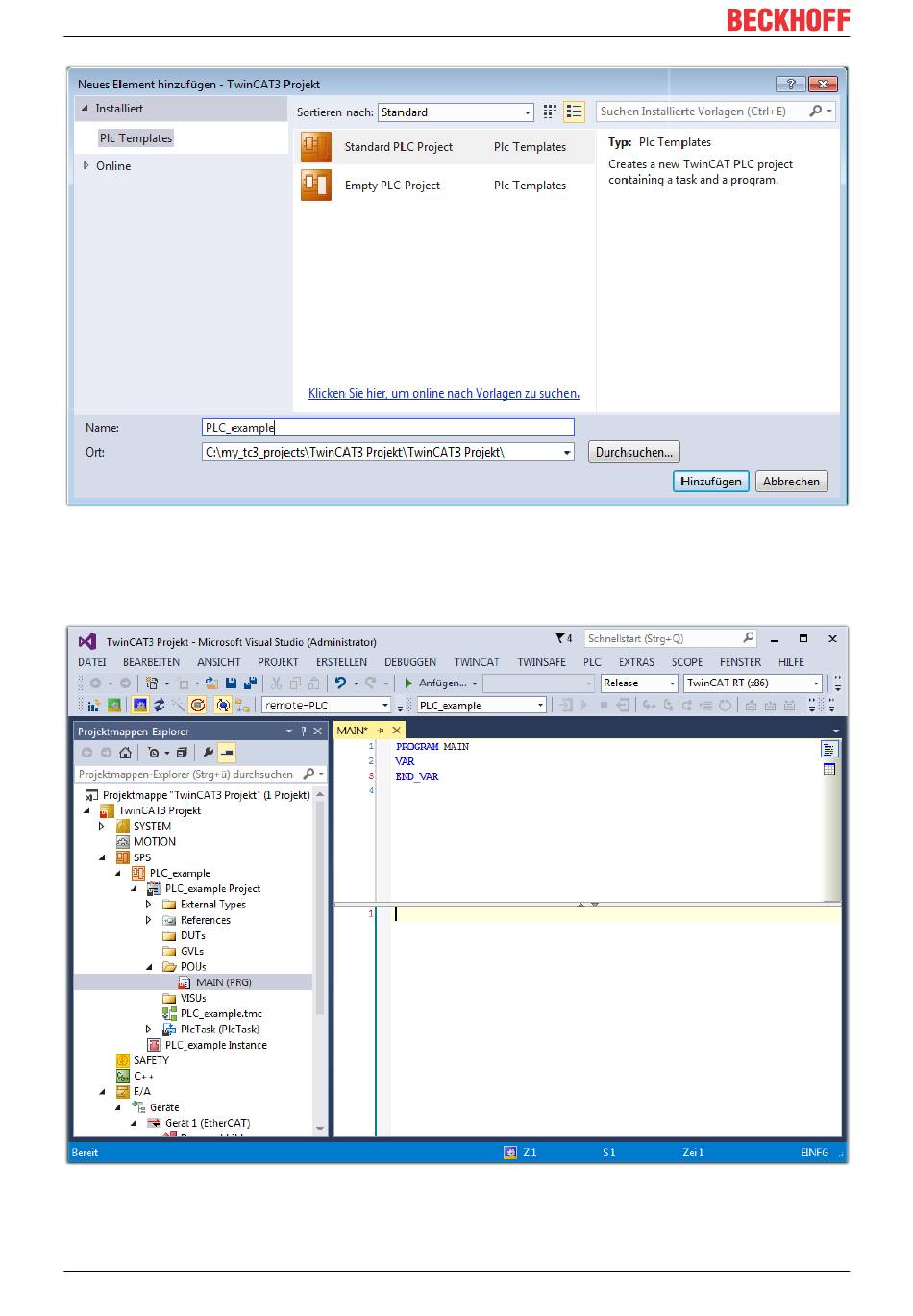Select MAIN (PRG) in the tree
Image resolution: width=913 pixels, height=1316 pixels.
pyautogui.click(x=224, y=982)
